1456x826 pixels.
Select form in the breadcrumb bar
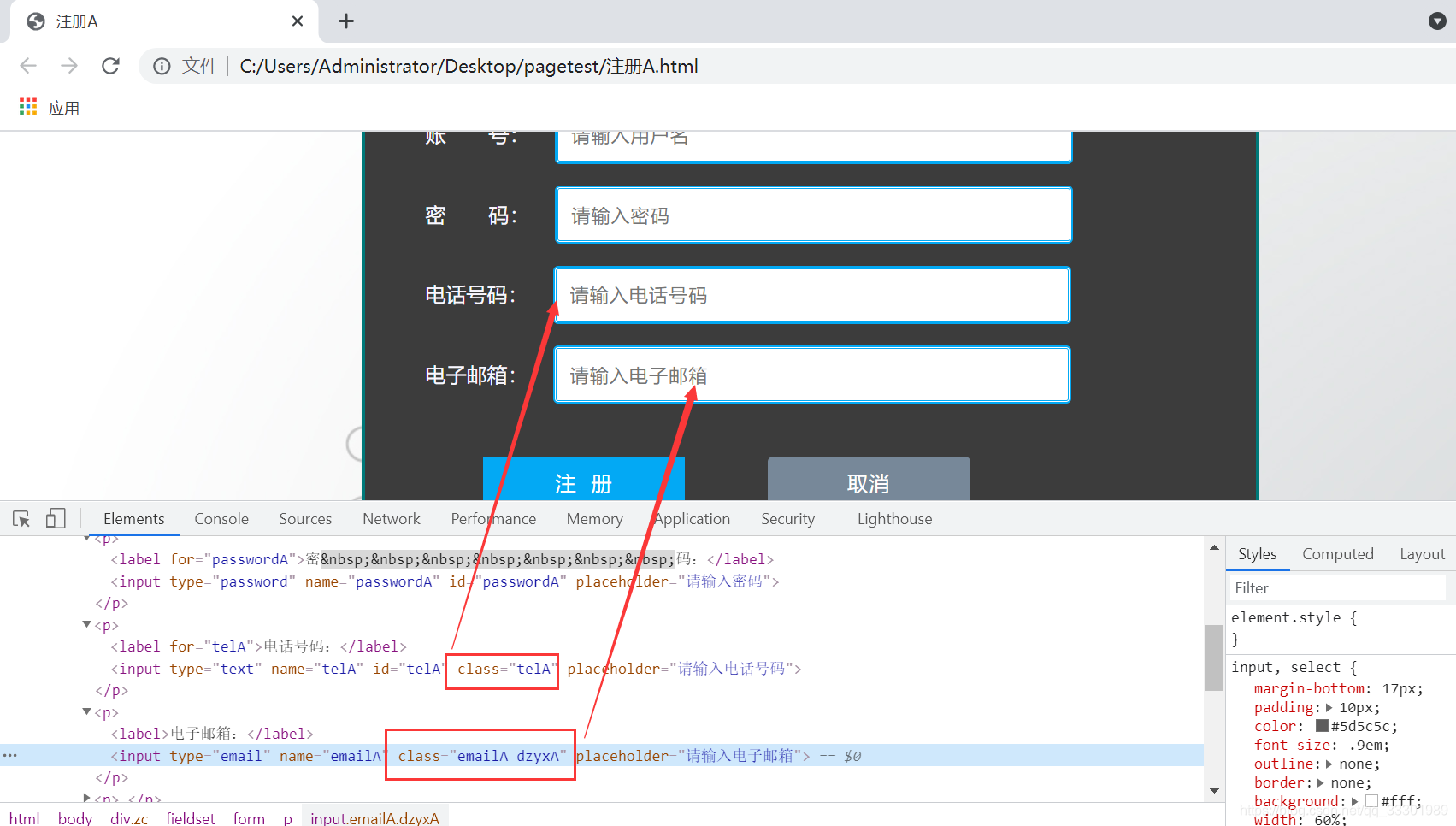click(249, 818)
